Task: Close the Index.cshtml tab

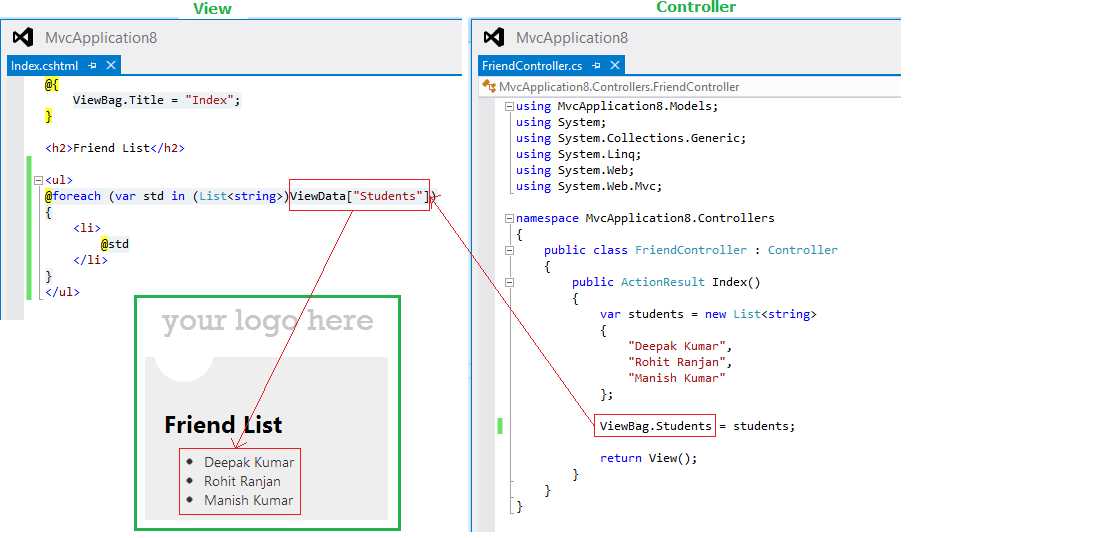Action: pyautogui.click(x=110, y=66)
